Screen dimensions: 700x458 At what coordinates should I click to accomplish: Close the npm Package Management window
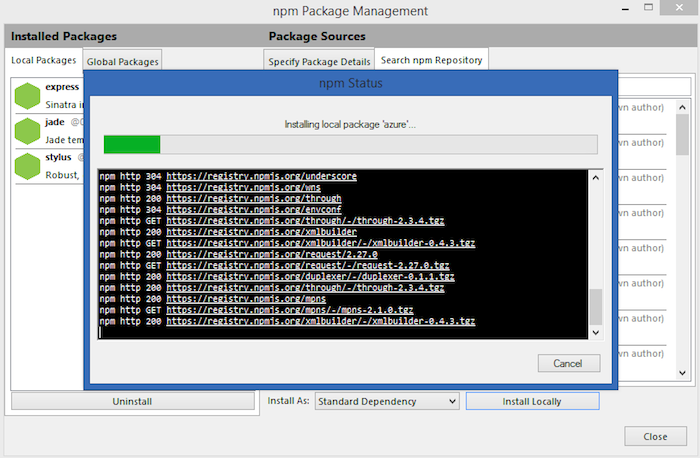pos(655,436)
